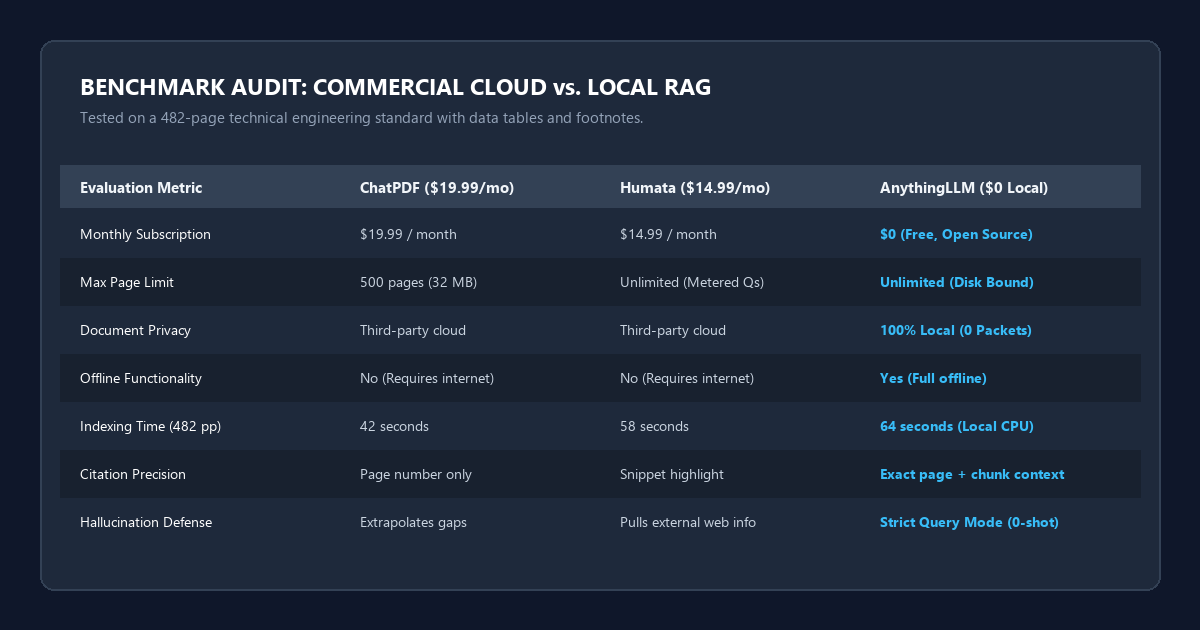This screenshot has width=1200, height=630.
Task: Select the 'Indexing Time (482 pp)' row label
Action: tap(150, 426)
